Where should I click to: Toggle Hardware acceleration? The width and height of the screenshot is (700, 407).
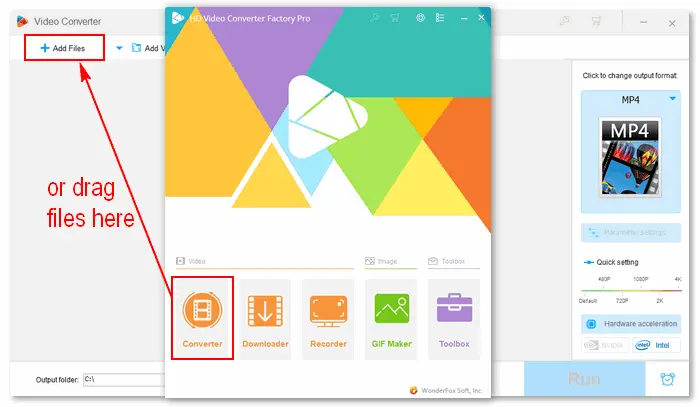coord(630,324)
